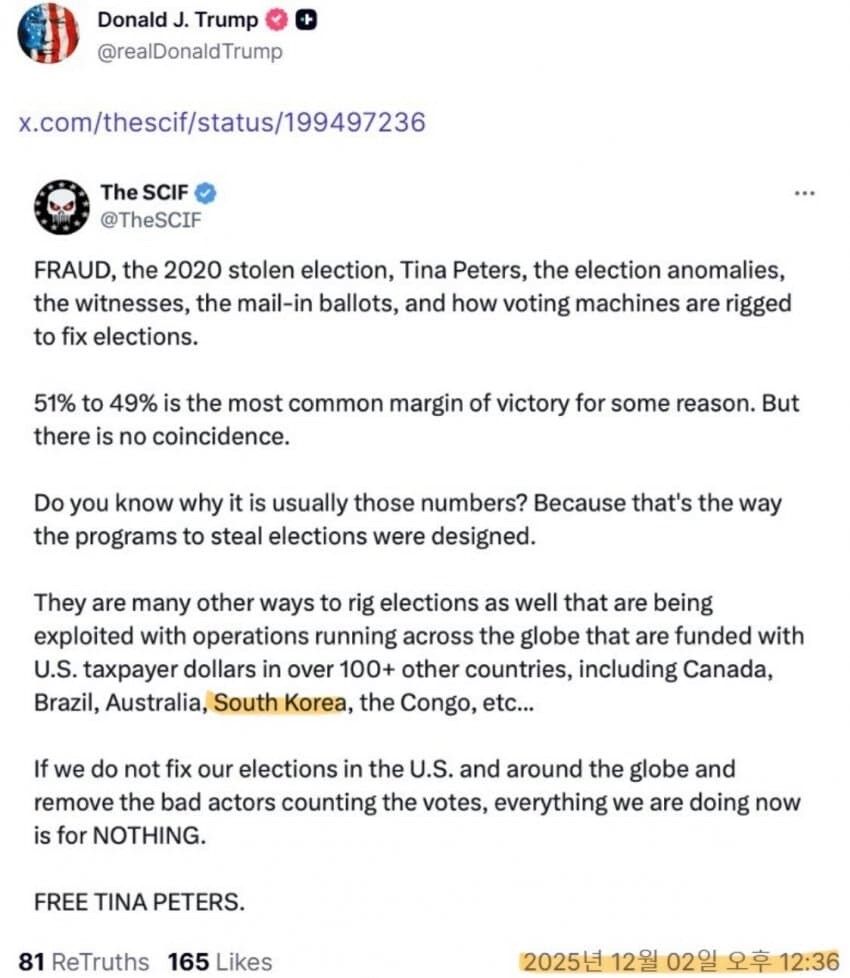Click the square plus badge beside Trump's name
This screenshot has width=850, height=978.
point(307,20)
